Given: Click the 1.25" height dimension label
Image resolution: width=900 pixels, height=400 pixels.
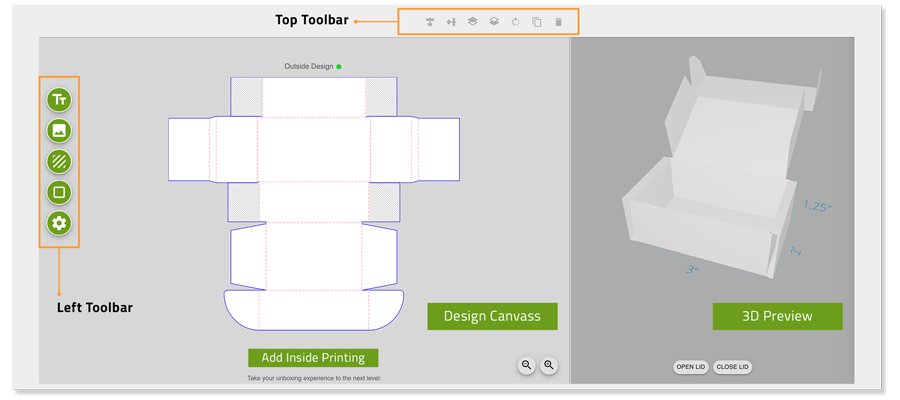Looking at the screenshot, I should tap(817, 206).
